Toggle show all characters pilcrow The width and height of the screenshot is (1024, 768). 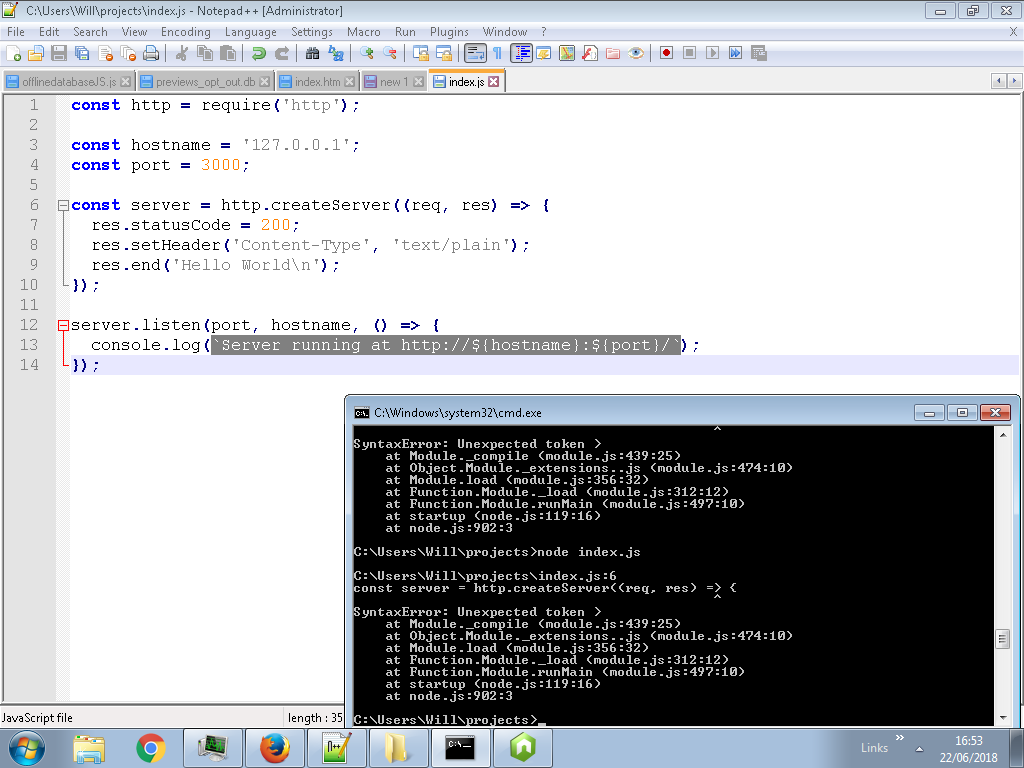click(x=498, y=54)
